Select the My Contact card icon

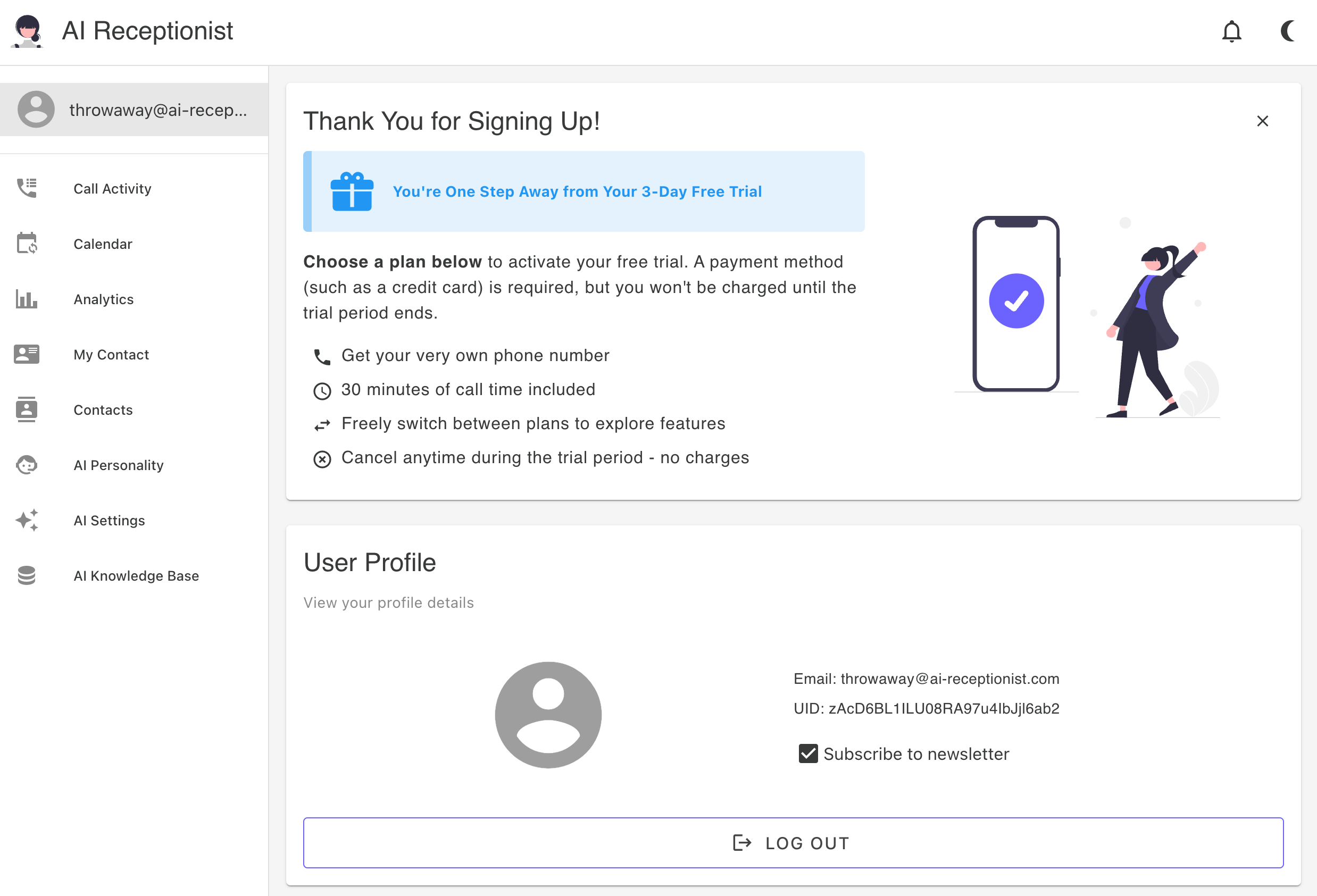click(27, 354)
